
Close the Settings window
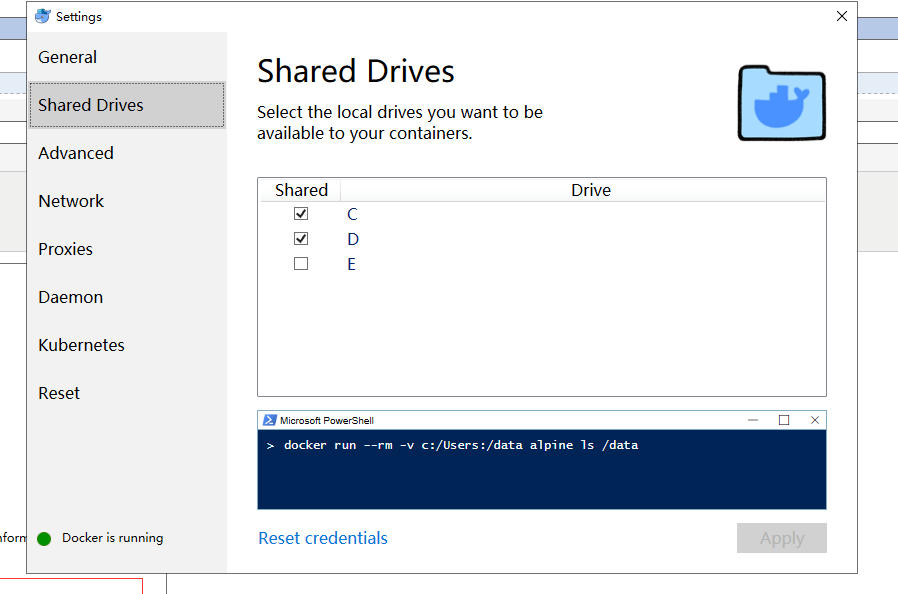pyautogui.click(x=842, y=16)
